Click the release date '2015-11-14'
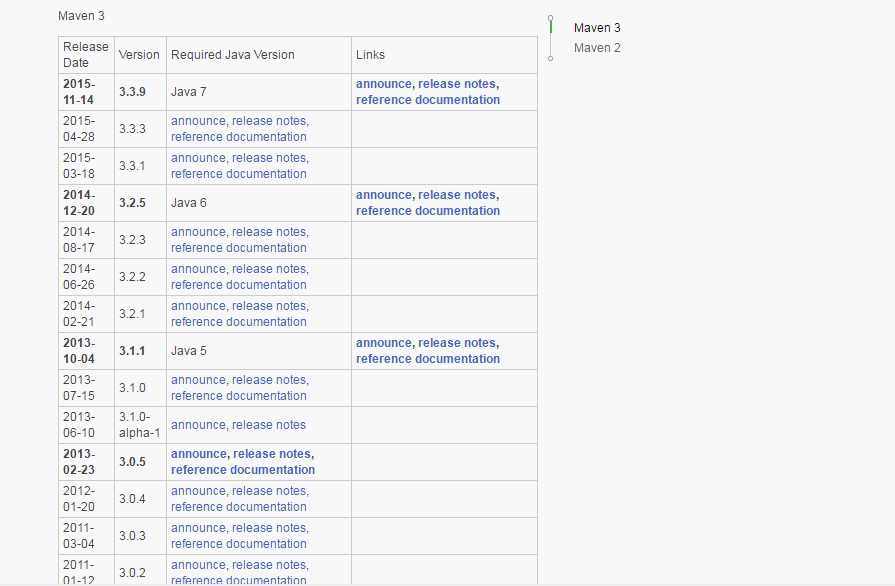The height and width of the screenshot is (586, 895). (x=79, y=92)
